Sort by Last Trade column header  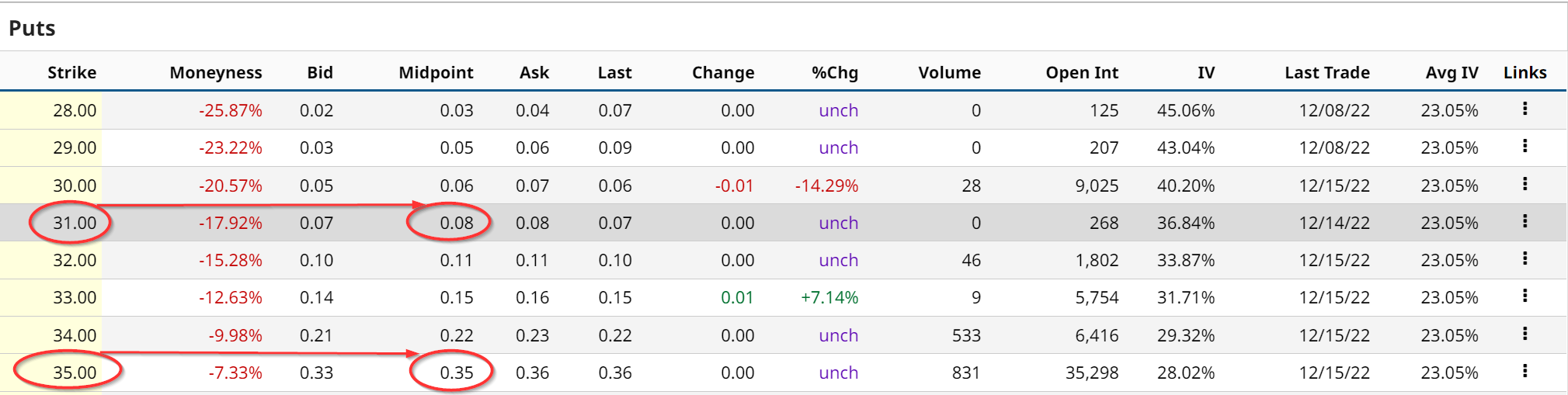click(x=1326, y=73)
